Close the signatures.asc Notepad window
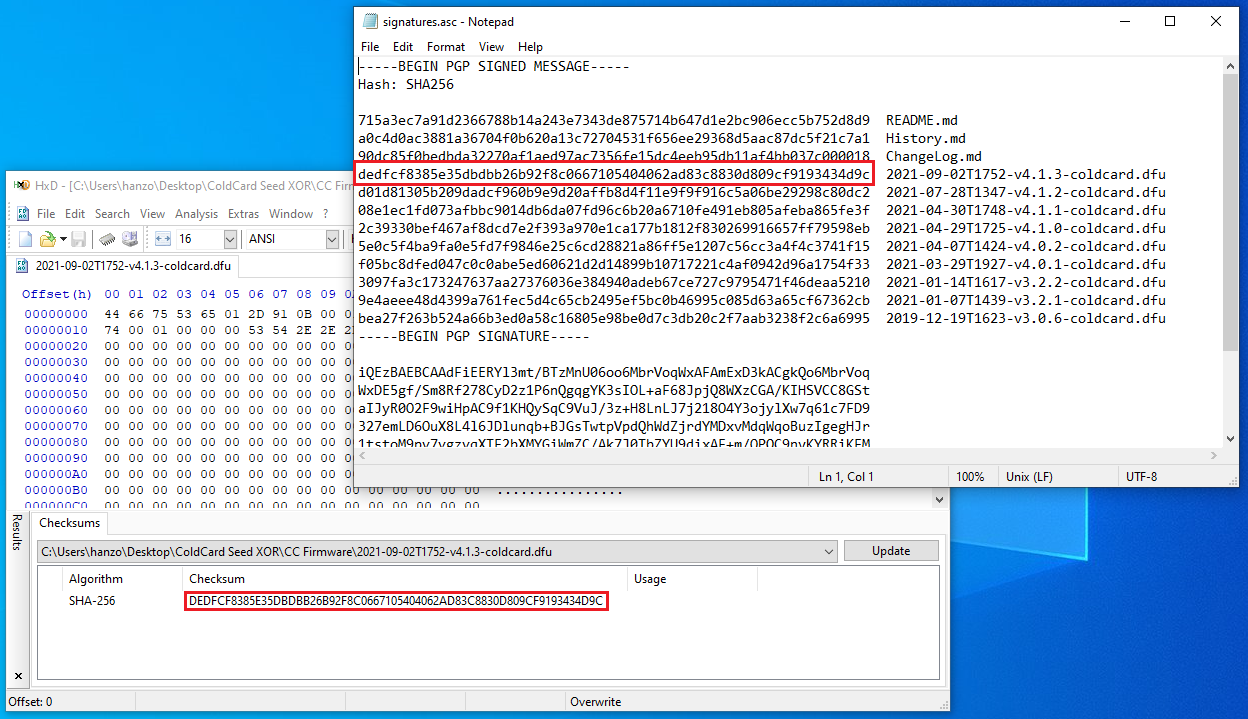 coord(1216,21)
